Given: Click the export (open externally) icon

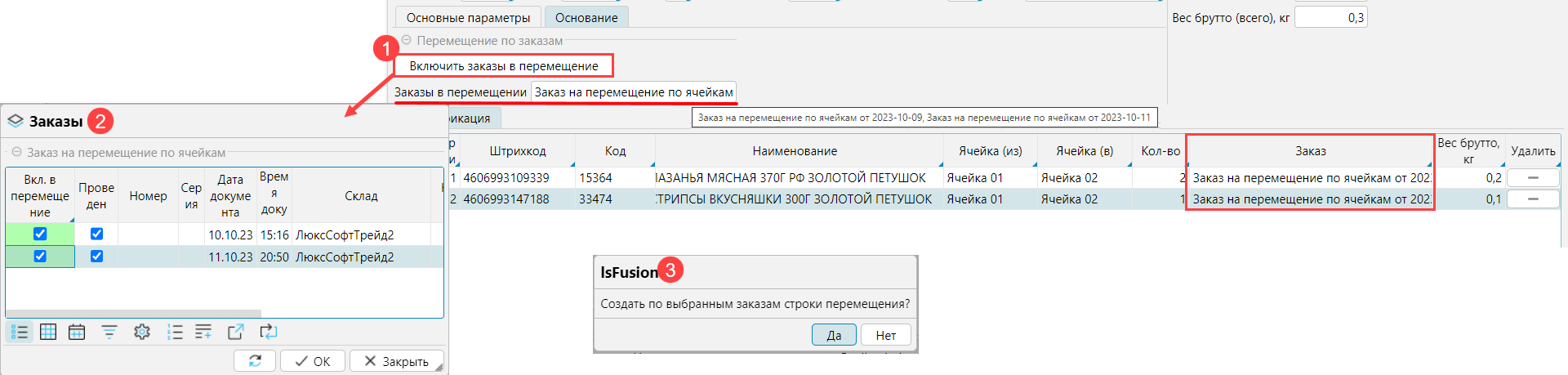Looking at the screenshot, I should pos(236,332).
